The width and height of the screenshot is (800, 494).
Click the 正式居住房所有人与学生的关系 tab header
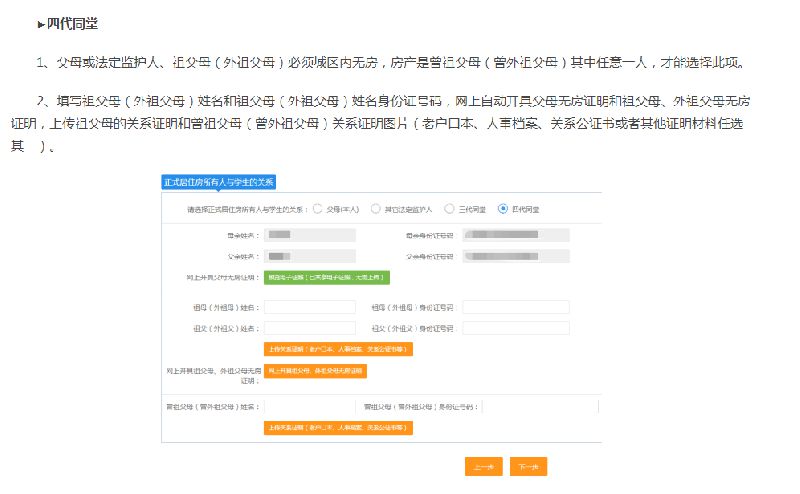[218, 182]
